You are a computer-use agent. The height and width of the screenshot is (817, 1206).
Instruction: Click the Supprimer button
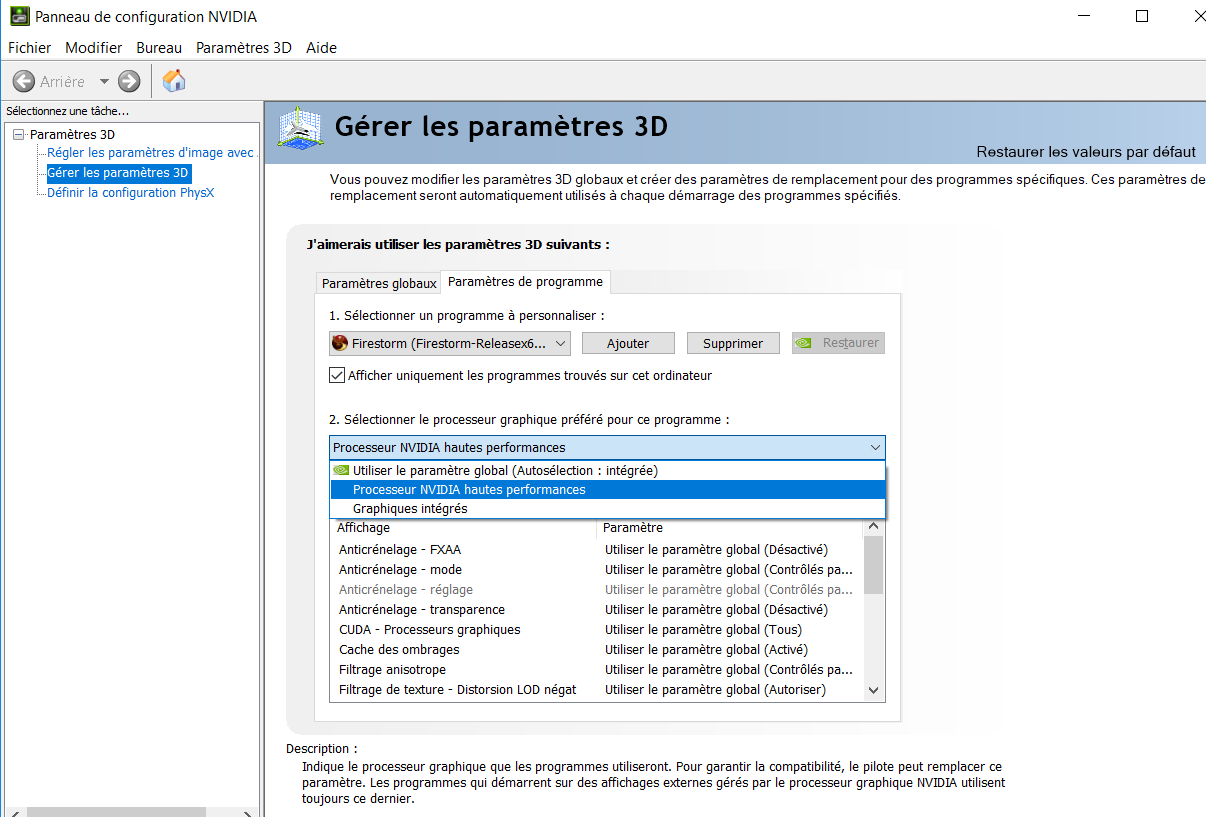point(733,343)
